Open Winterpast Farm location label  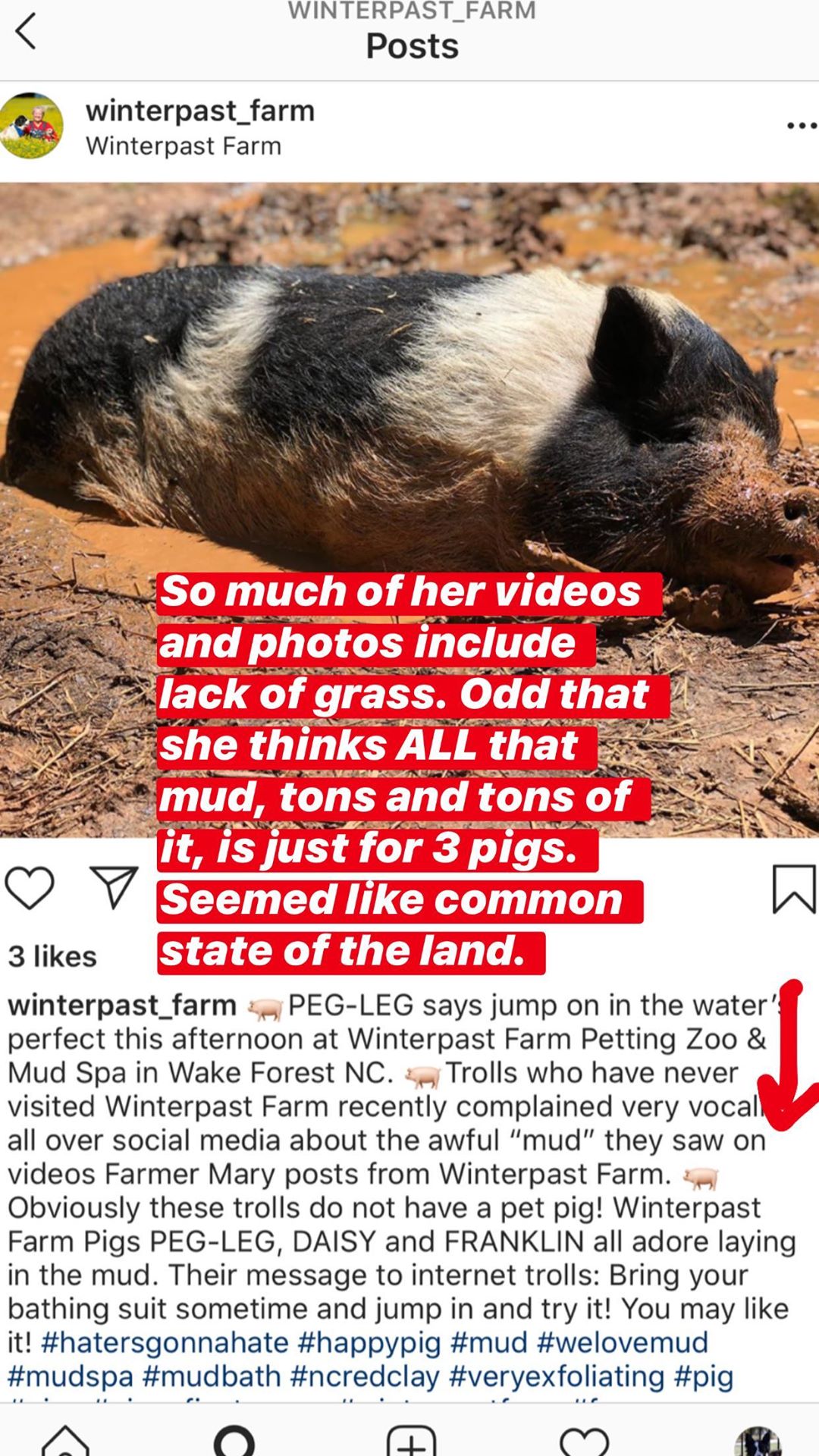(184, 146)
